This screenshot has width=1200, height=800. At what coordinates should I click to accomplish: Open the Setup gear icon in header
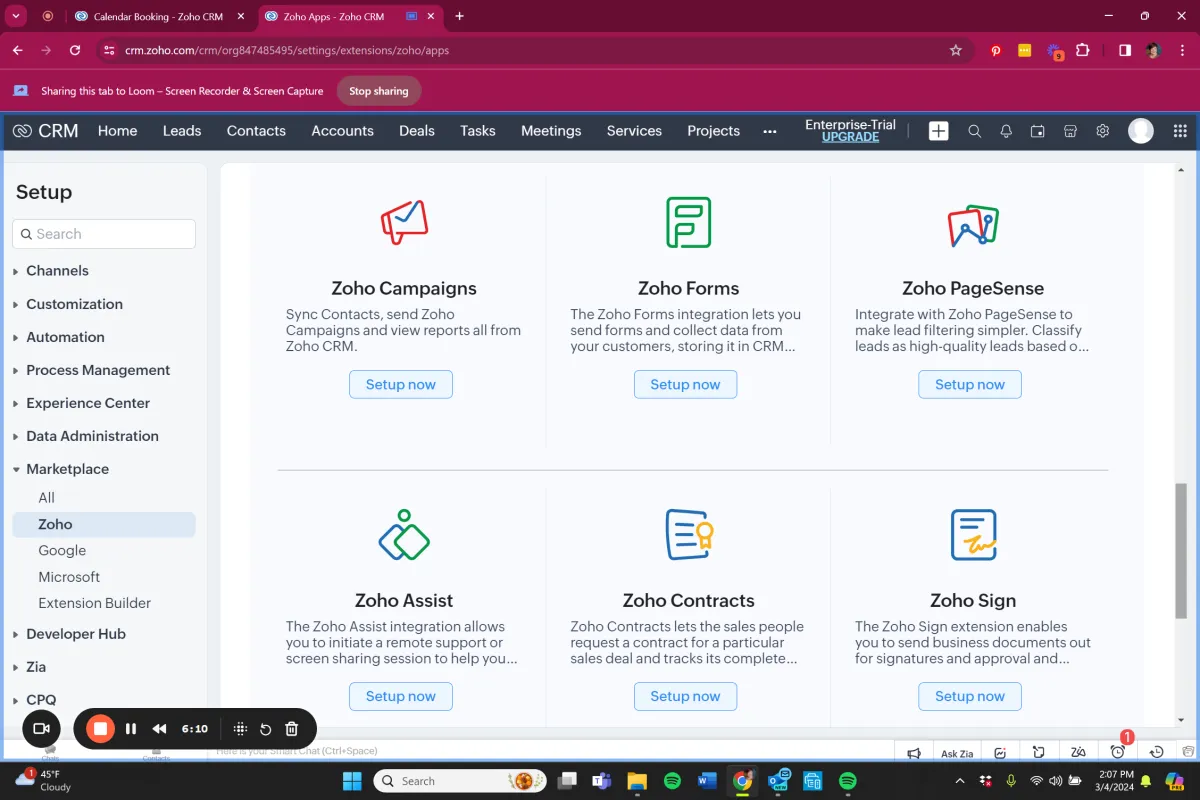(1103, 131)
